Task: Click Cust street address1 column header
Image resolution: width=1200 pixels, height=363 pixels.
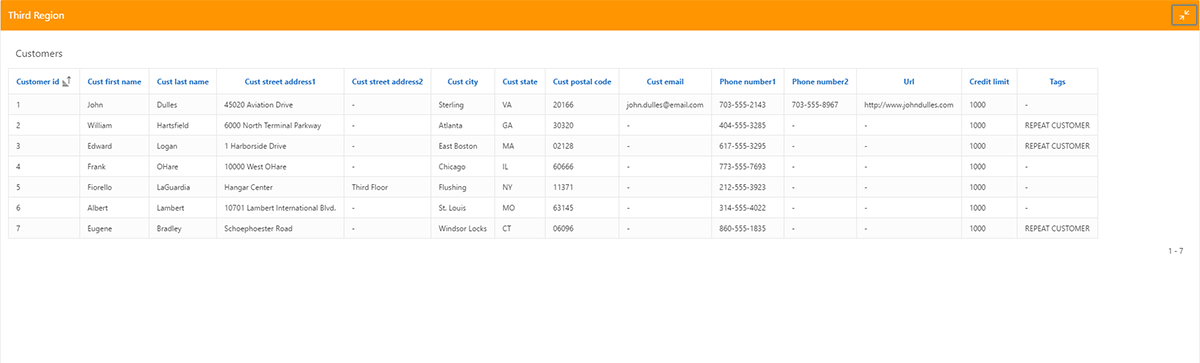Action: [280, 82]
